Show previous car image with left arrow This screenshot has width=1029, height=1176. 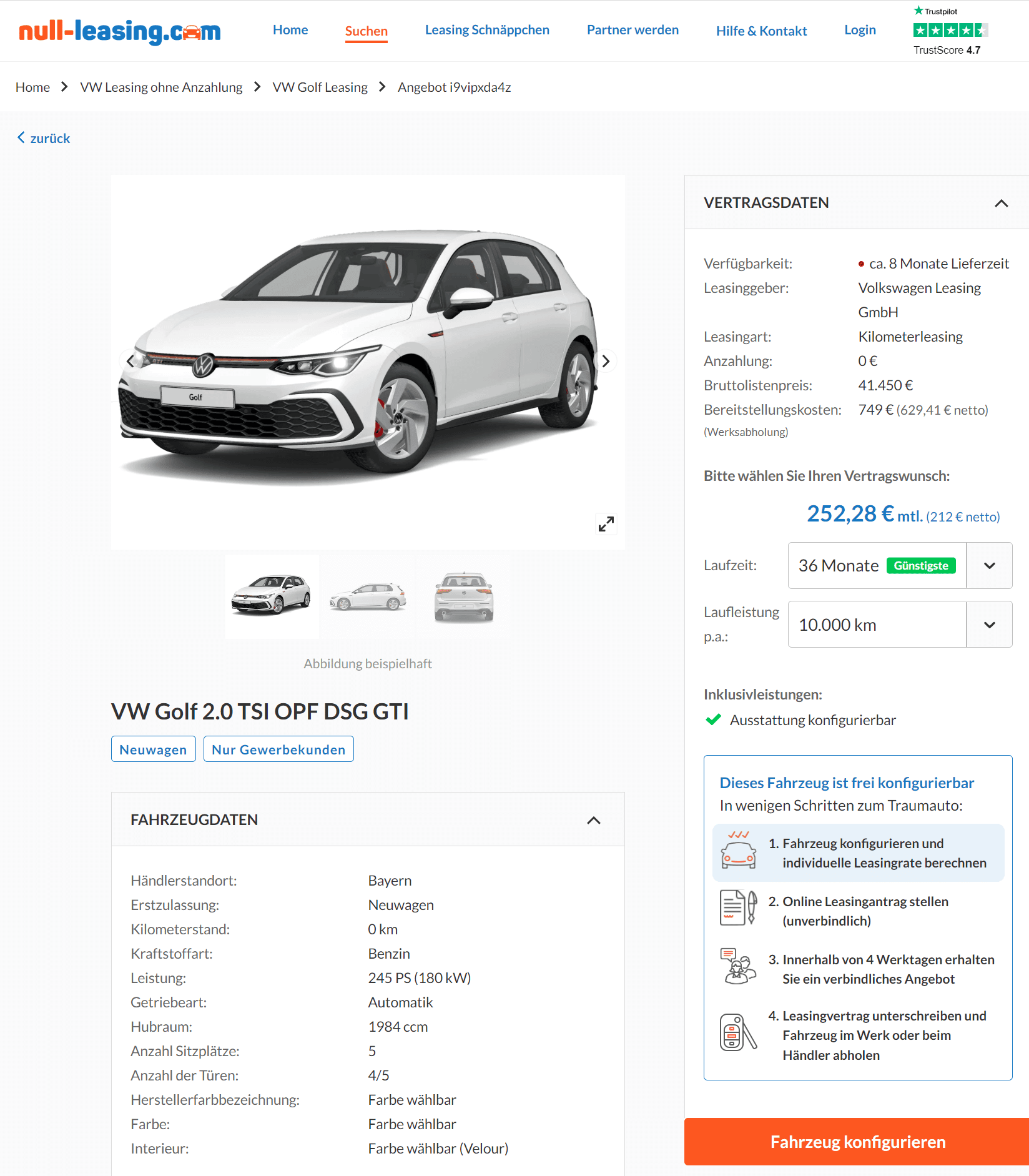pyautogui.click(x=130, y=361)
